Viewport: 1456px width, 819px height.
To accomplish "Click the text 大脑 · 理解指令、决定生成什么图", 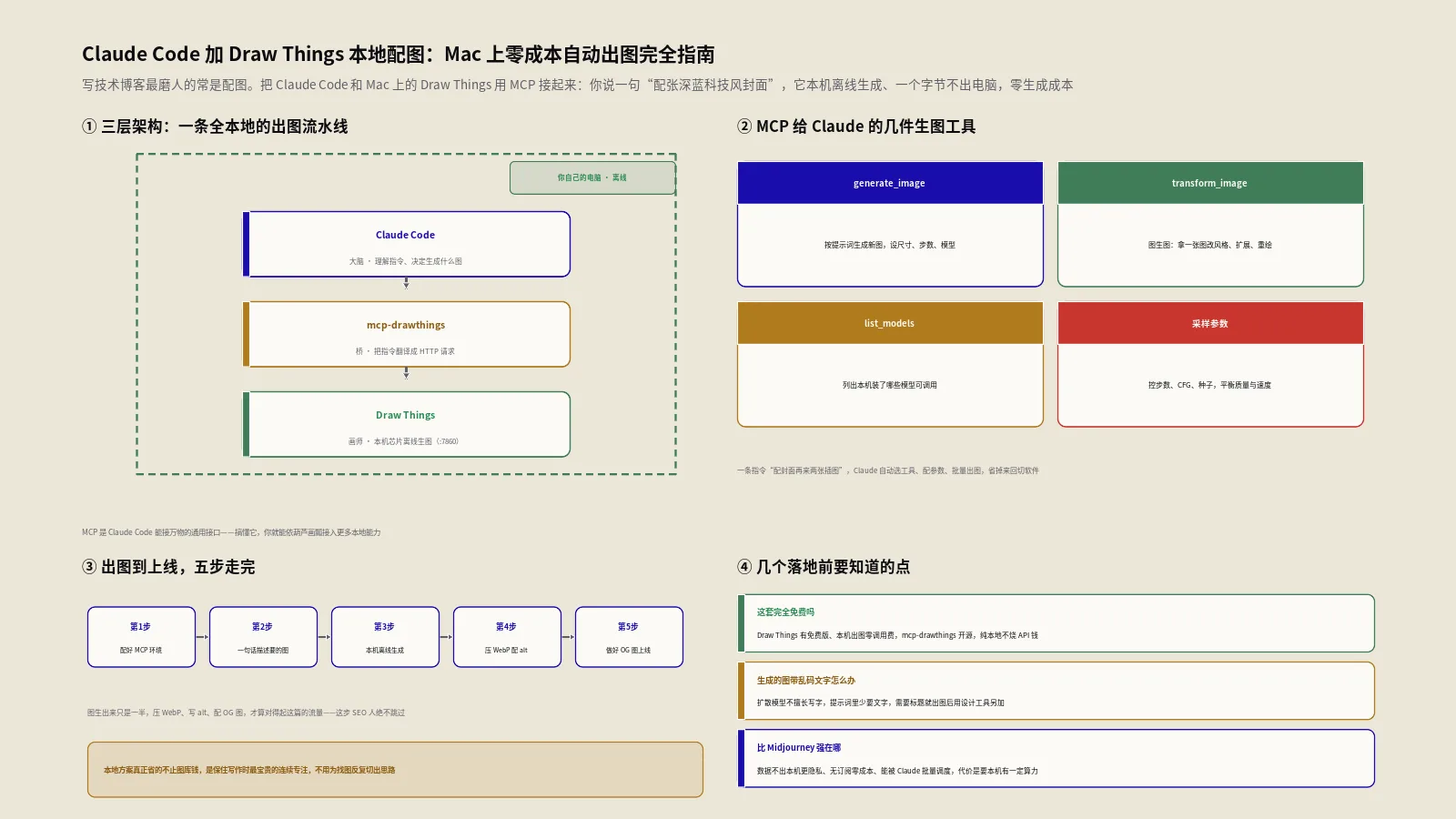I will click(406, 261).
